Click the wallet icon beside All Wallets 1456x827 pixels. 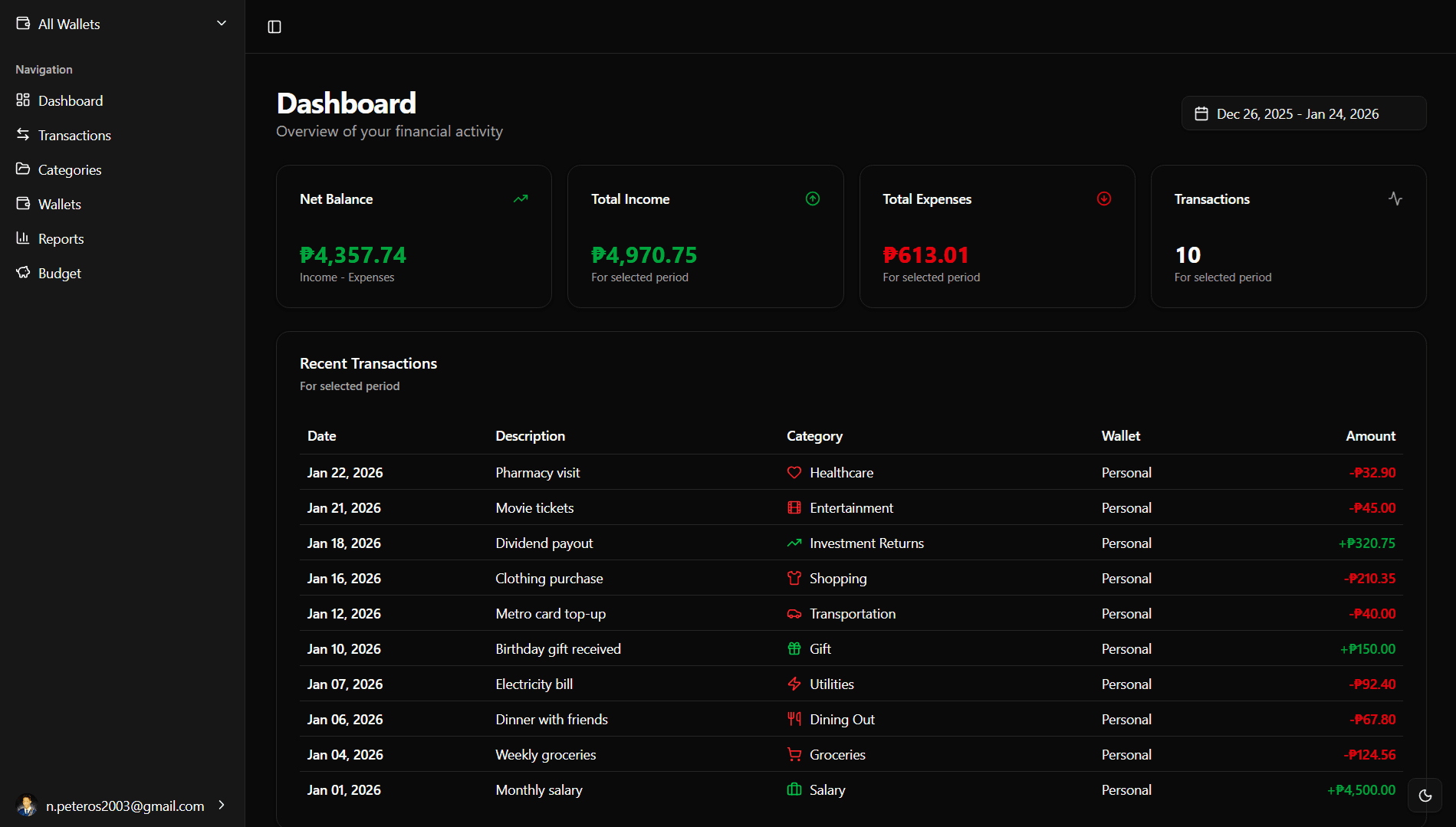[23, 24]
